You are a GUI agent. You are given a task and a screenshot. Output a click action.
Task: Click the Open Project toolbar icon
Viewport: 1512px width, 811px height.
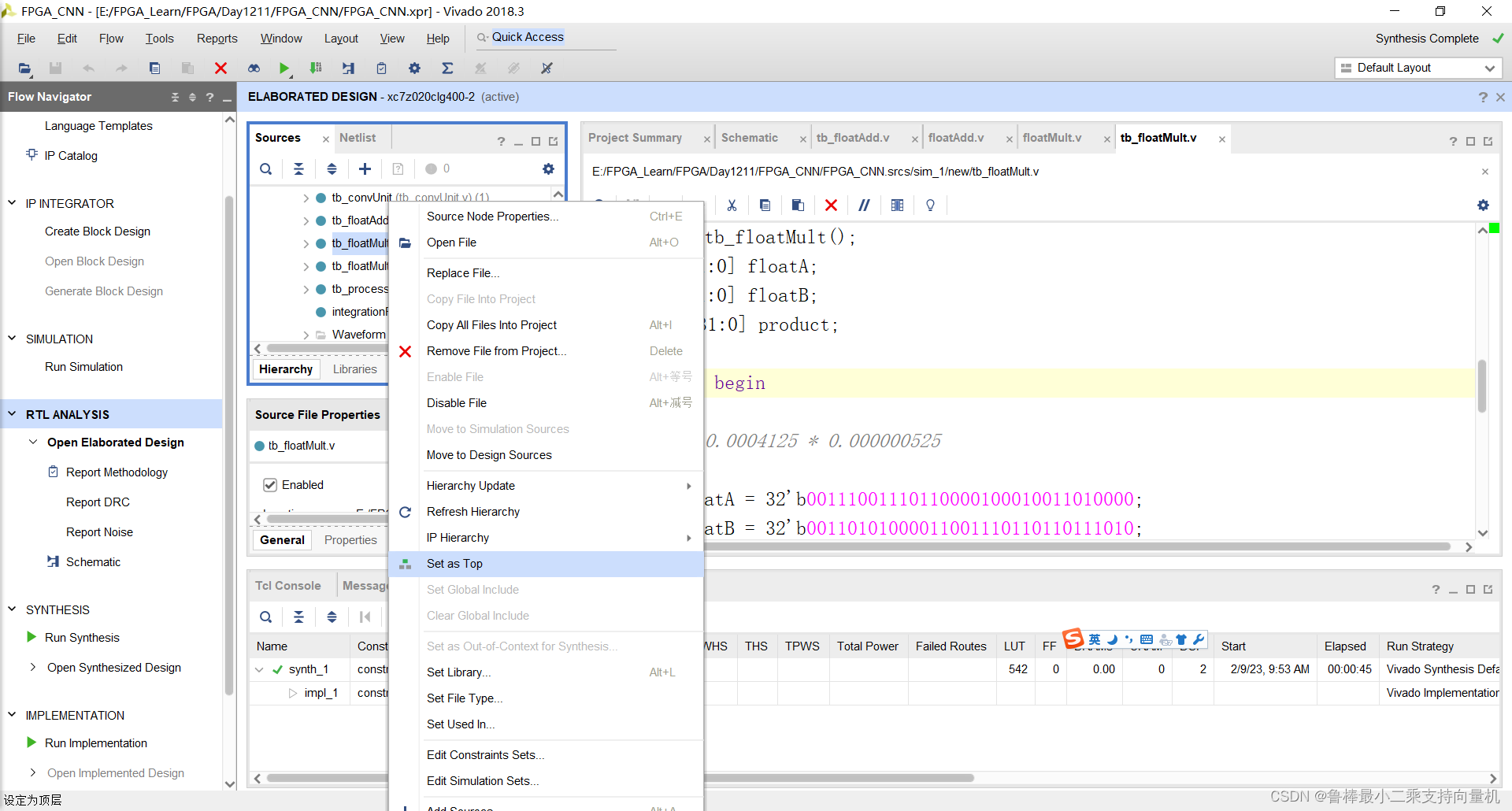(x=24, y=69)
